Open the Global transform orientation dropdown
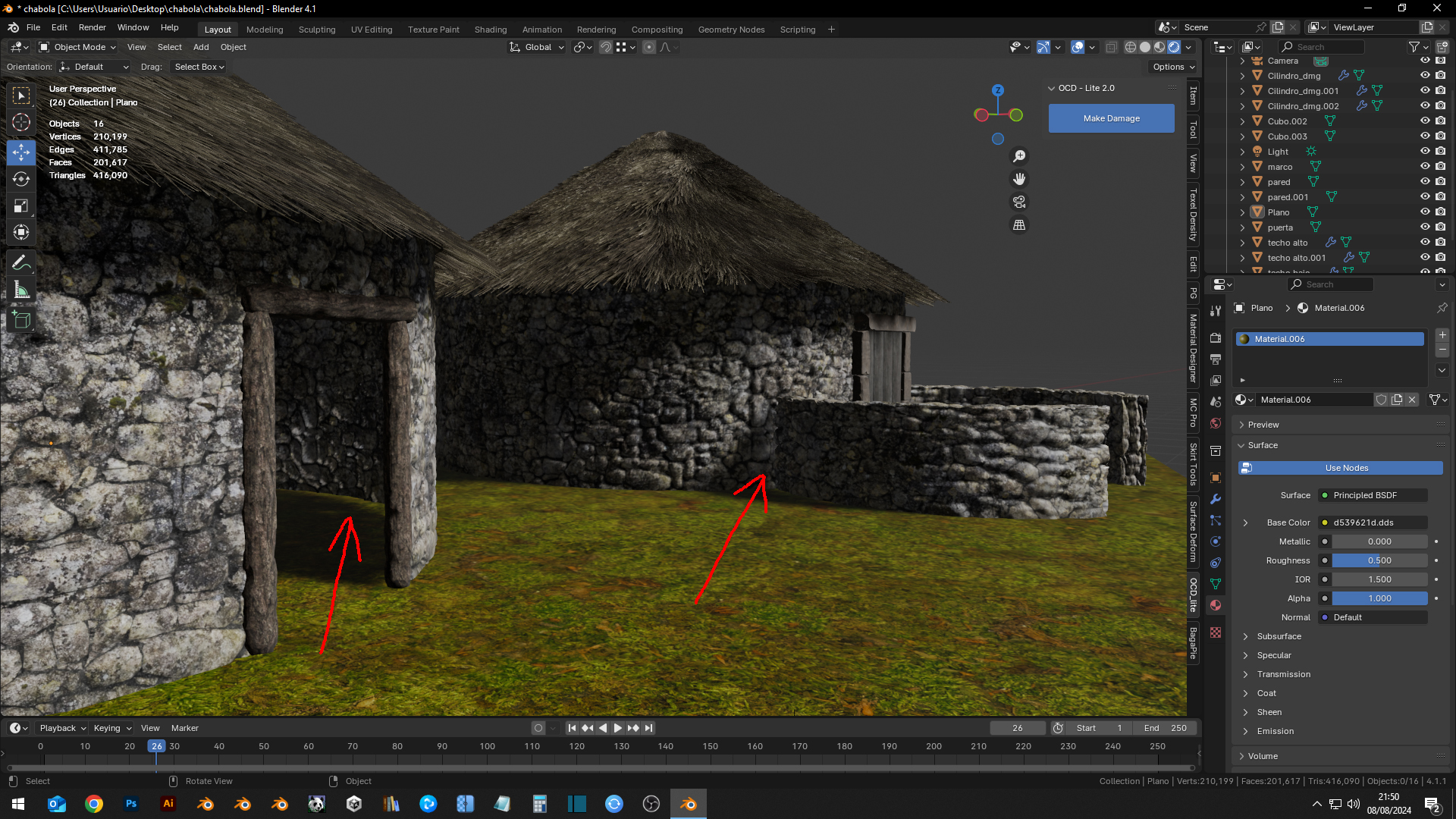The width and height of the screenshot is (1456, 819). [538, 47]
